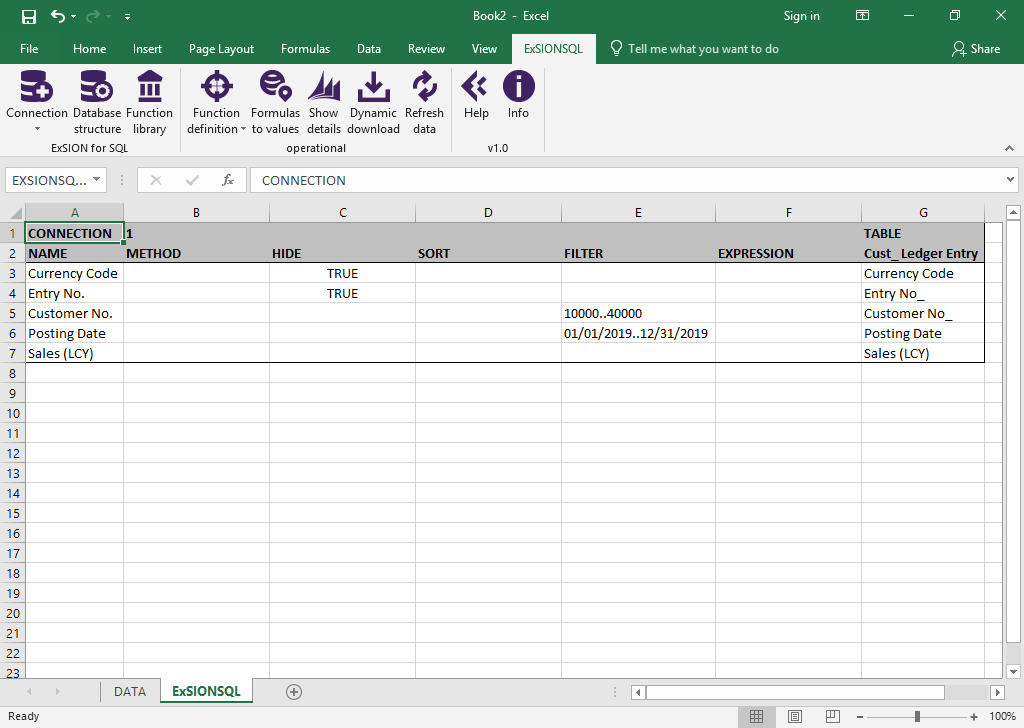Confirm formula entry checkmark icon

(x=192, y=180)
